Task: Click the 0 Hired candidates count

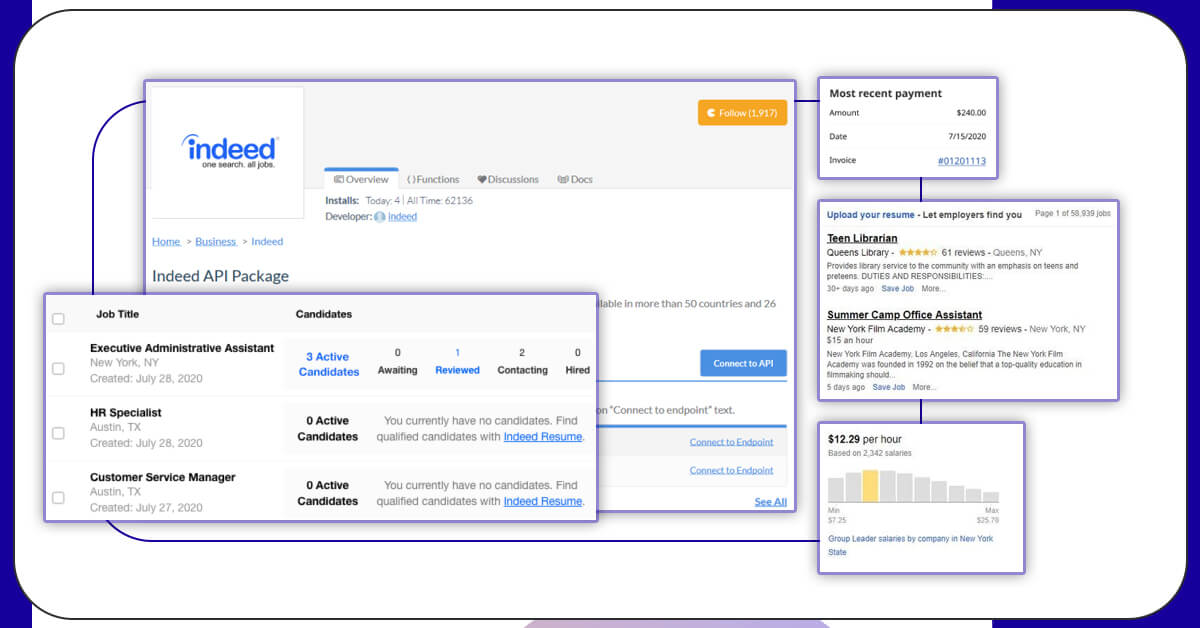Action: point(577,361)
